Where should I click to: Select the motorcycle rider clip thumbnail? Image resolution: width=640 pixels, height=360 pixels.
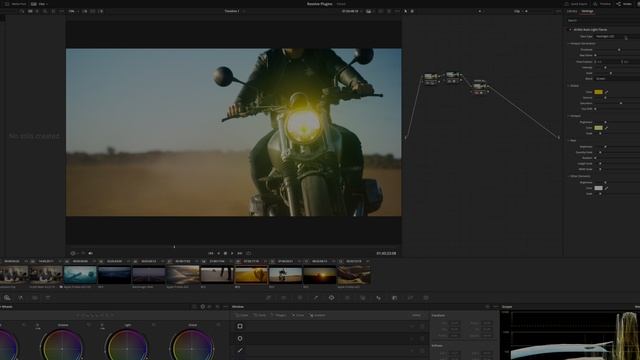pyautogui.click(x=285, y=275)
